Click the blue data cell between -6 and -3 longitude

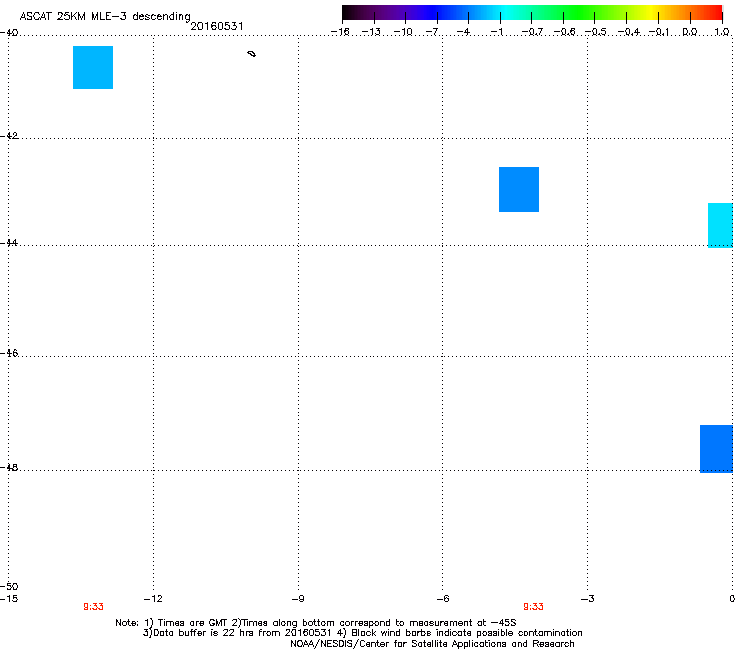(x=519, y=189)
